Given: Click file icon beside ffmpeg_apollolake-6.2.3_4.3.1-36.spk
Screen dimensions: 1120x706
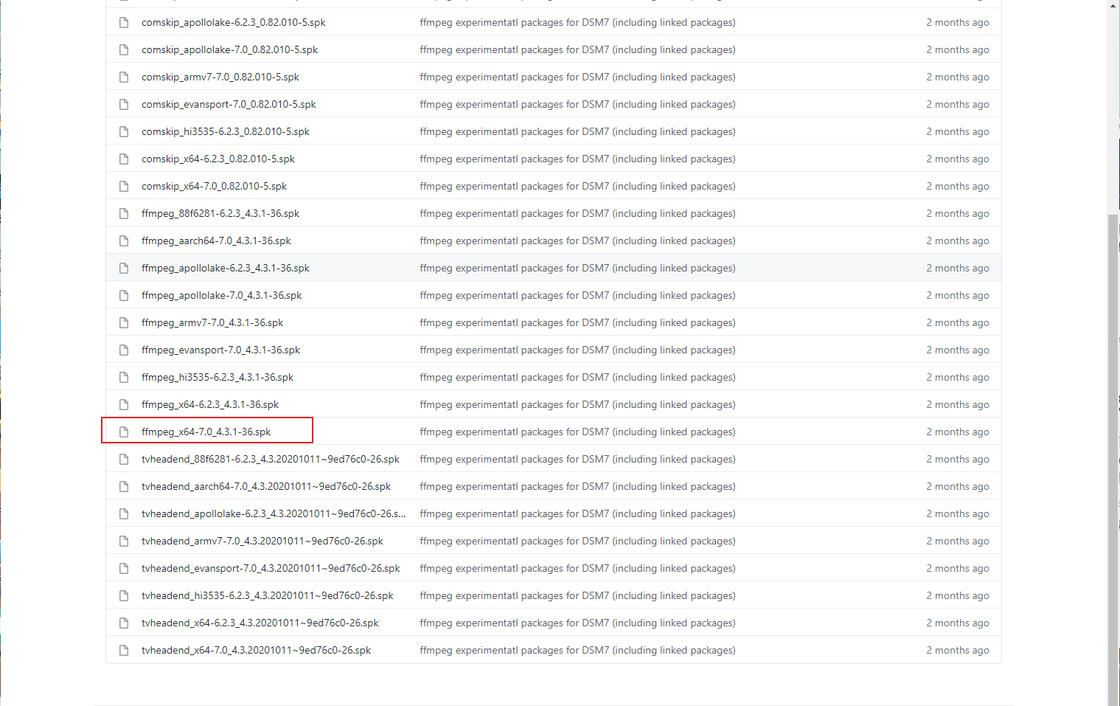Looking at the screenshot, I should click(x=124, y=268).
